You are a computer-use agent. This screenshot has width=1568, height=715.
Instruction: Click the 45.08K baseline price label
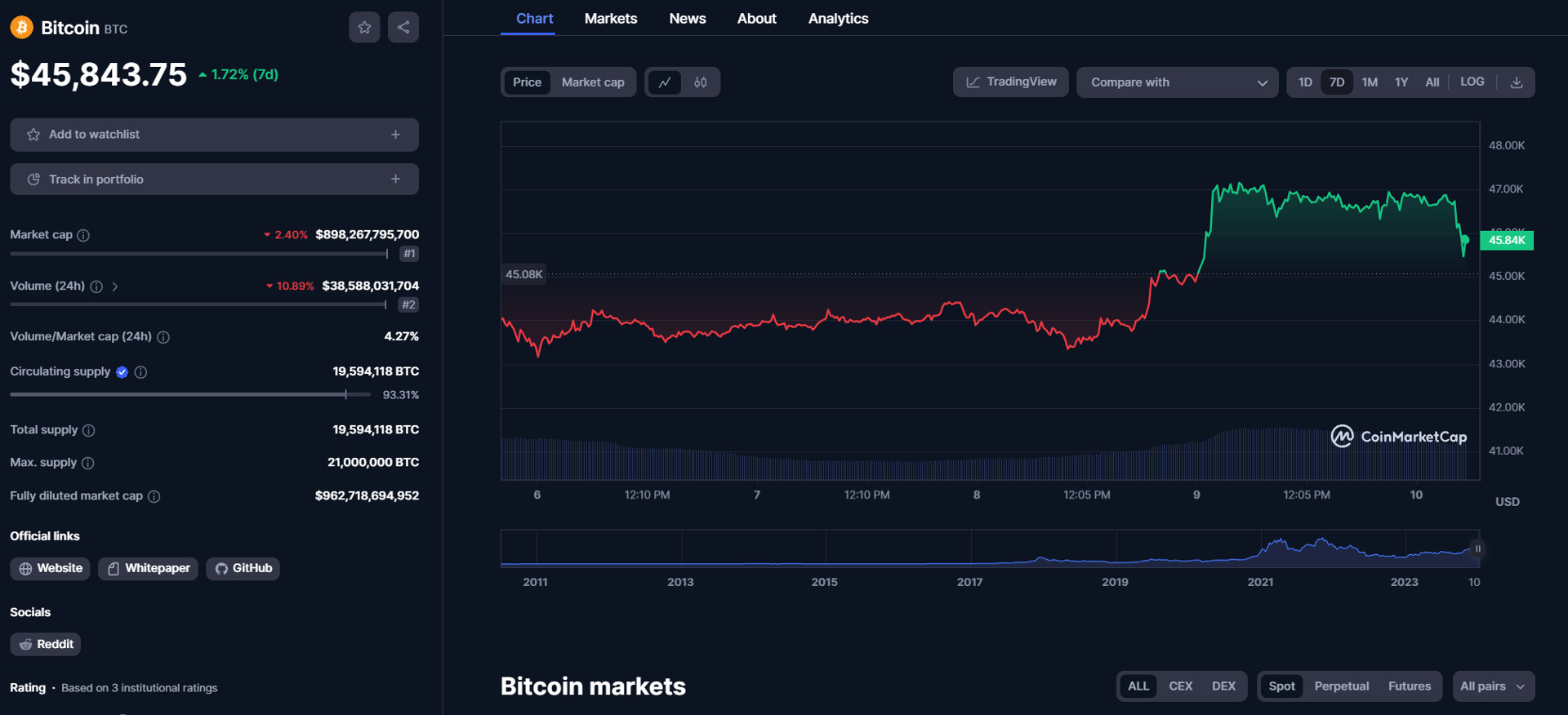click(x=523, y=275)
